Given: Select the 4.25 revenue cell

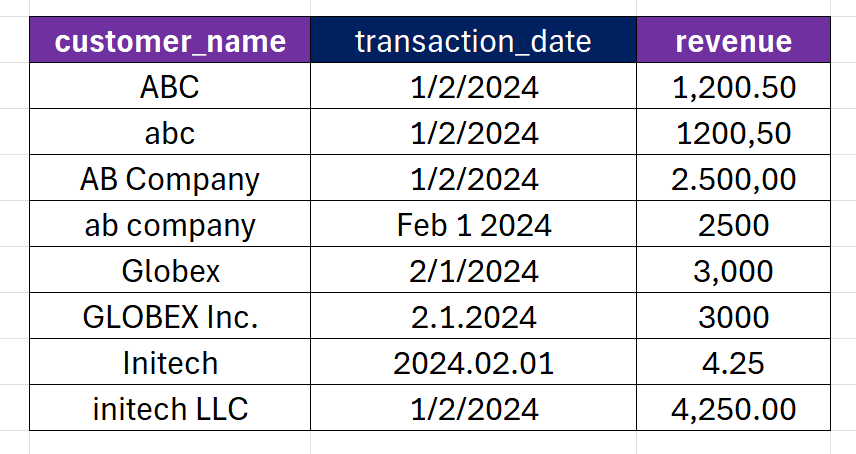Looking at the screenshot, I should click(733, 362).
